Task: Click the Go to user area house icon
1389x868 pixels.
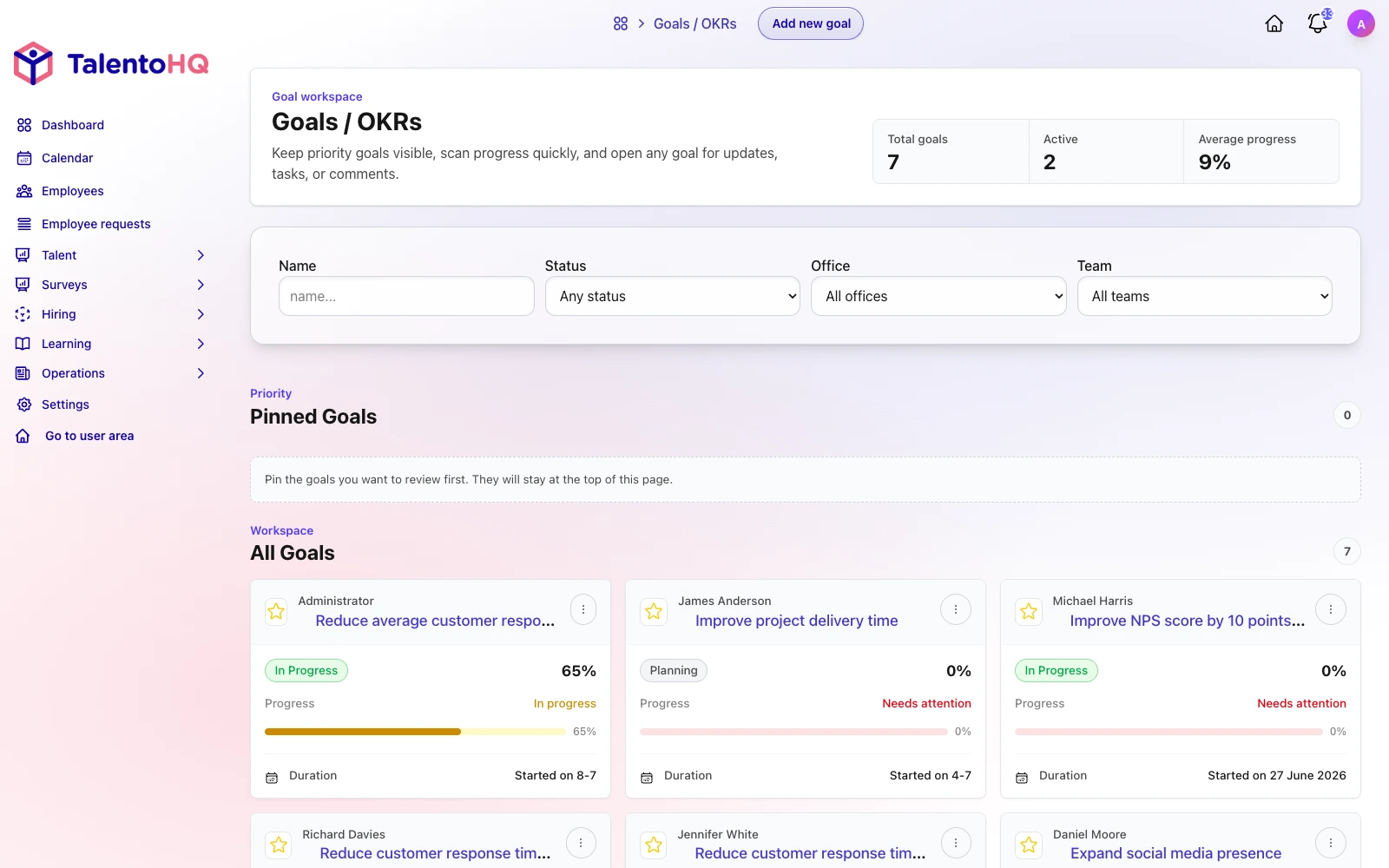Action: [23, 436]
